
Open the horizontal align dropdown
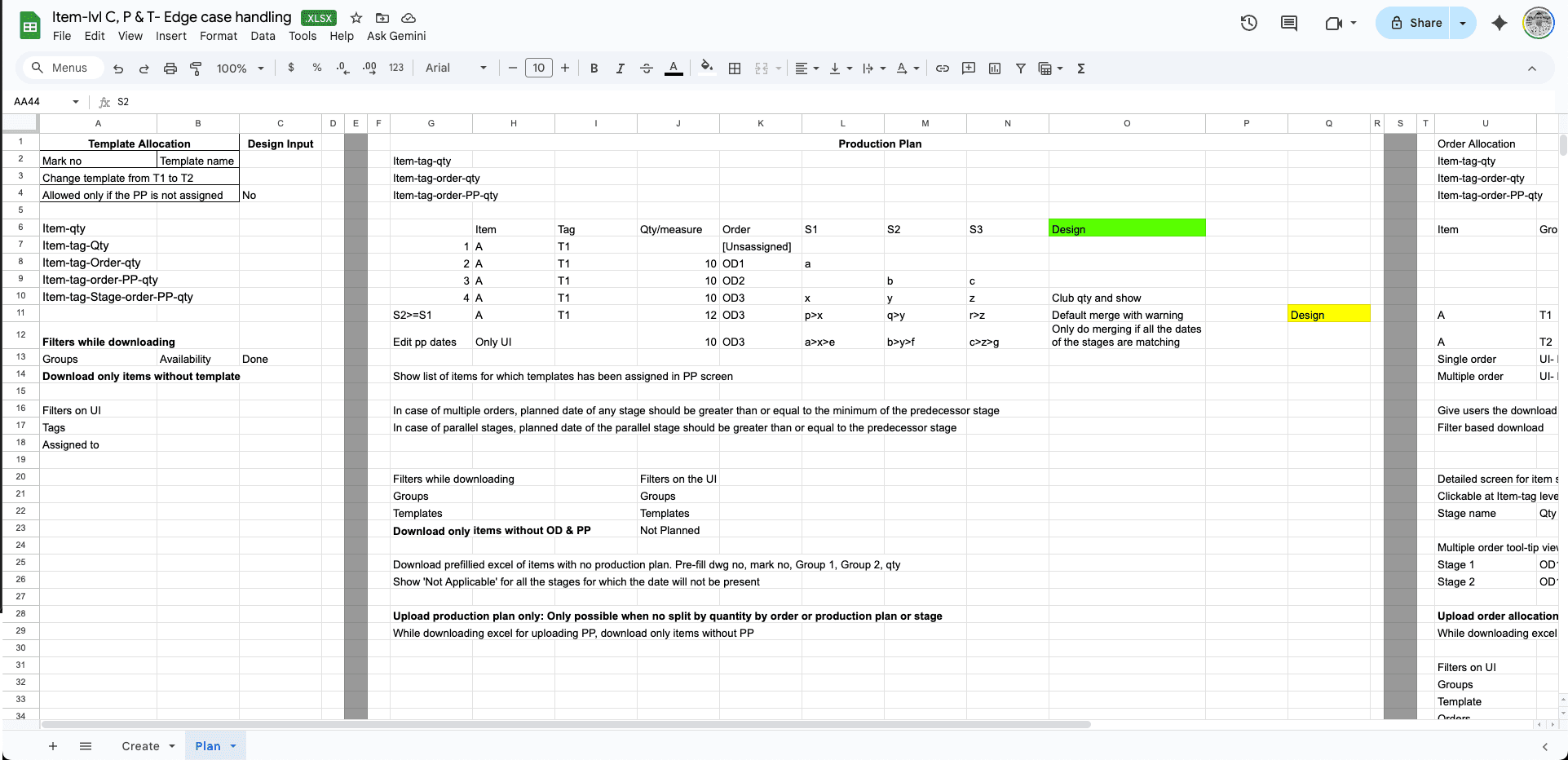806,68
